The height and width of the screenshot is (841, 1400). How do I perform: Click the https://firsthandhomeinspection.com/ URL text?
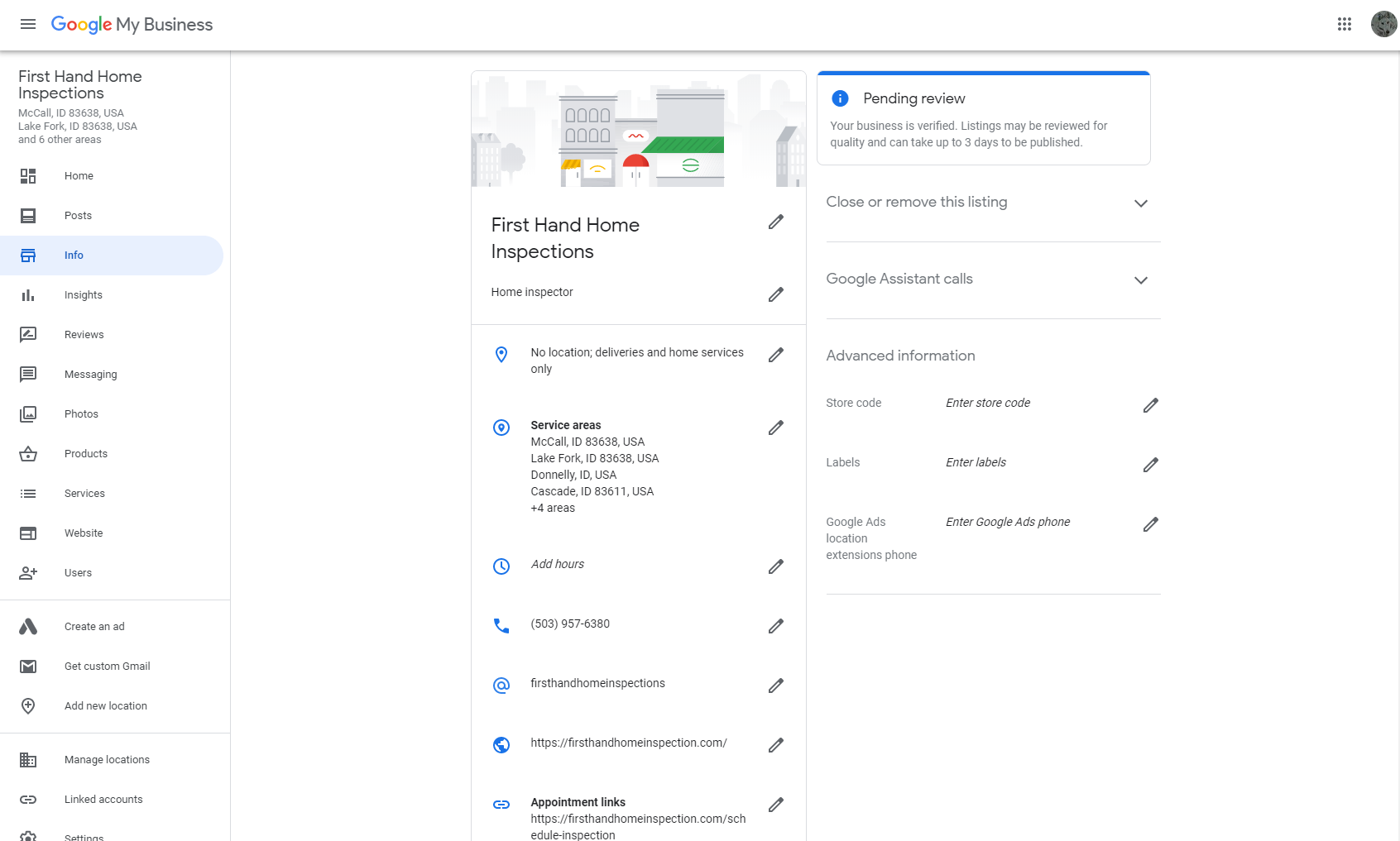tap(629, 743)
